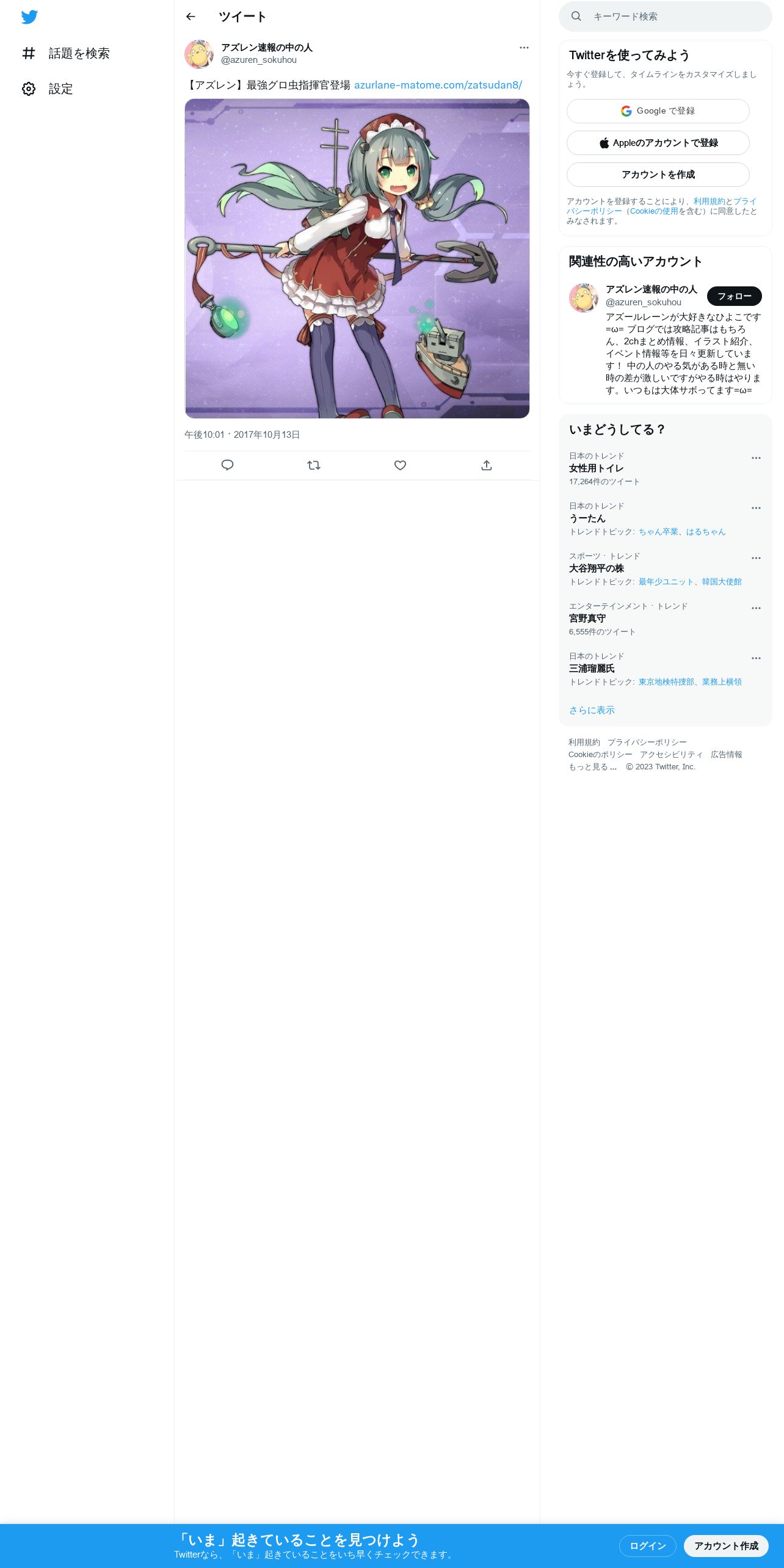Viewport: 784px width, 1568px height.
Task: Open footer 広告情報 link
Action: point(727,755)
